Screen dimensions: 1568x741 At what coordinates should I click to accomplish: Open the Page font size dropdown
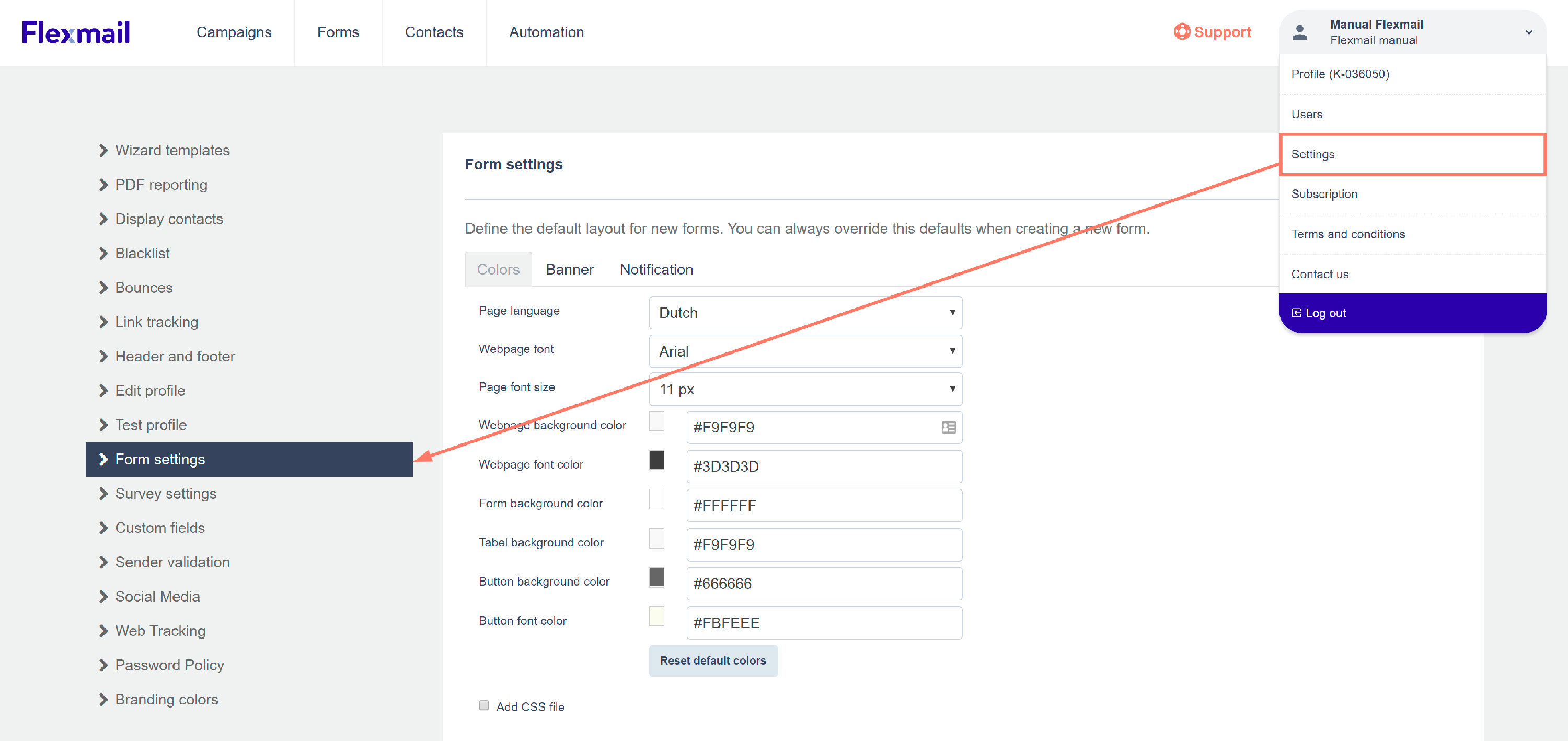click(805, 390)
